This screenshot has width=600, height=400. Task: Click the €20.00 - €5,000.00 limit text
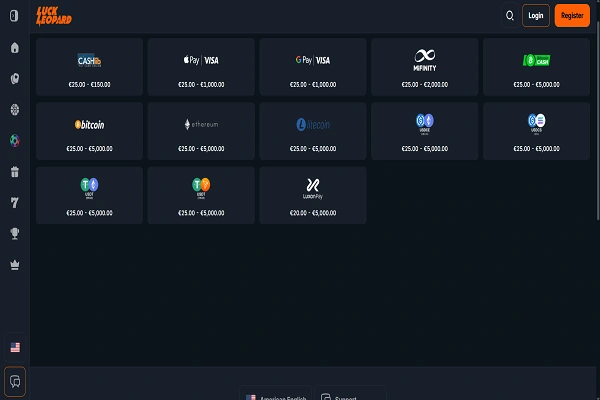[313, 213]
